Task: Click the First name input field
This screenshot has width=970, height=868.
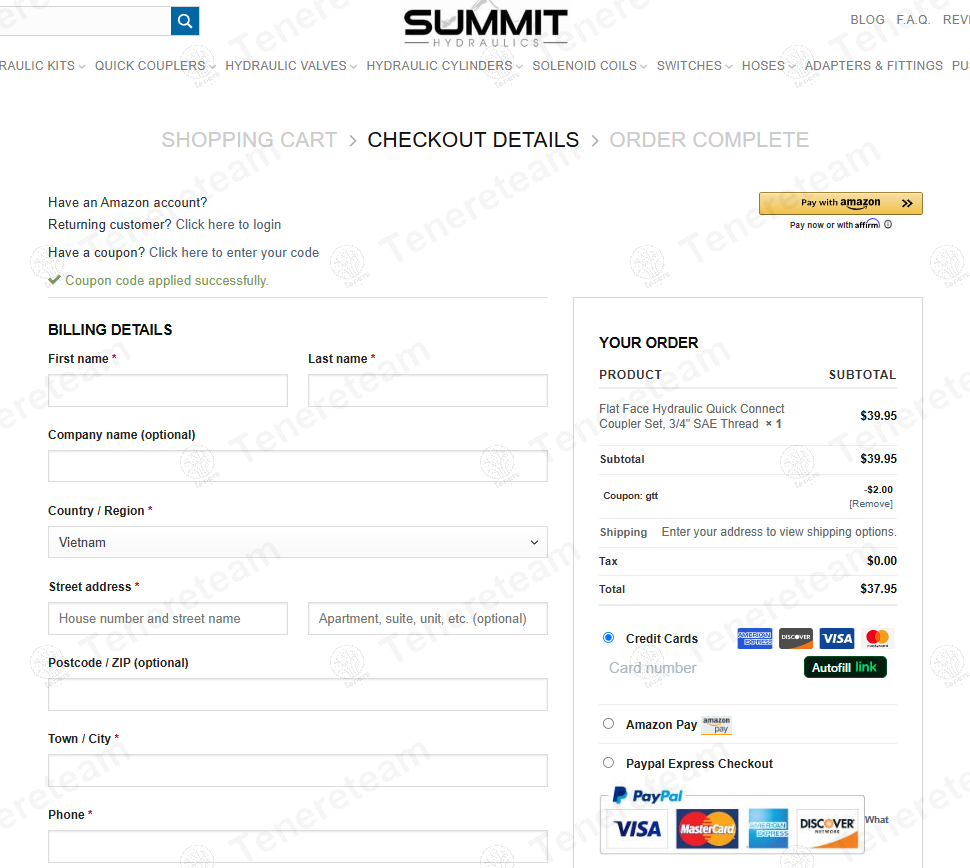Action: (167, 390)
